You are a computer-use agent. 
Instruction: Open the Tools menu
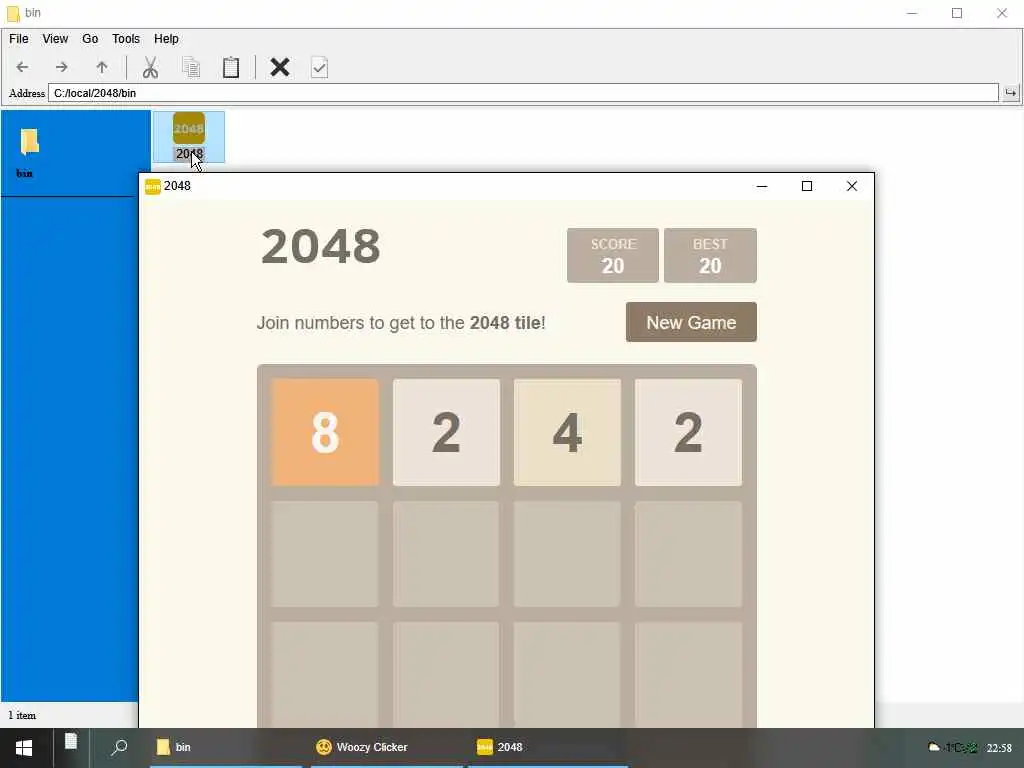[126, 39]
